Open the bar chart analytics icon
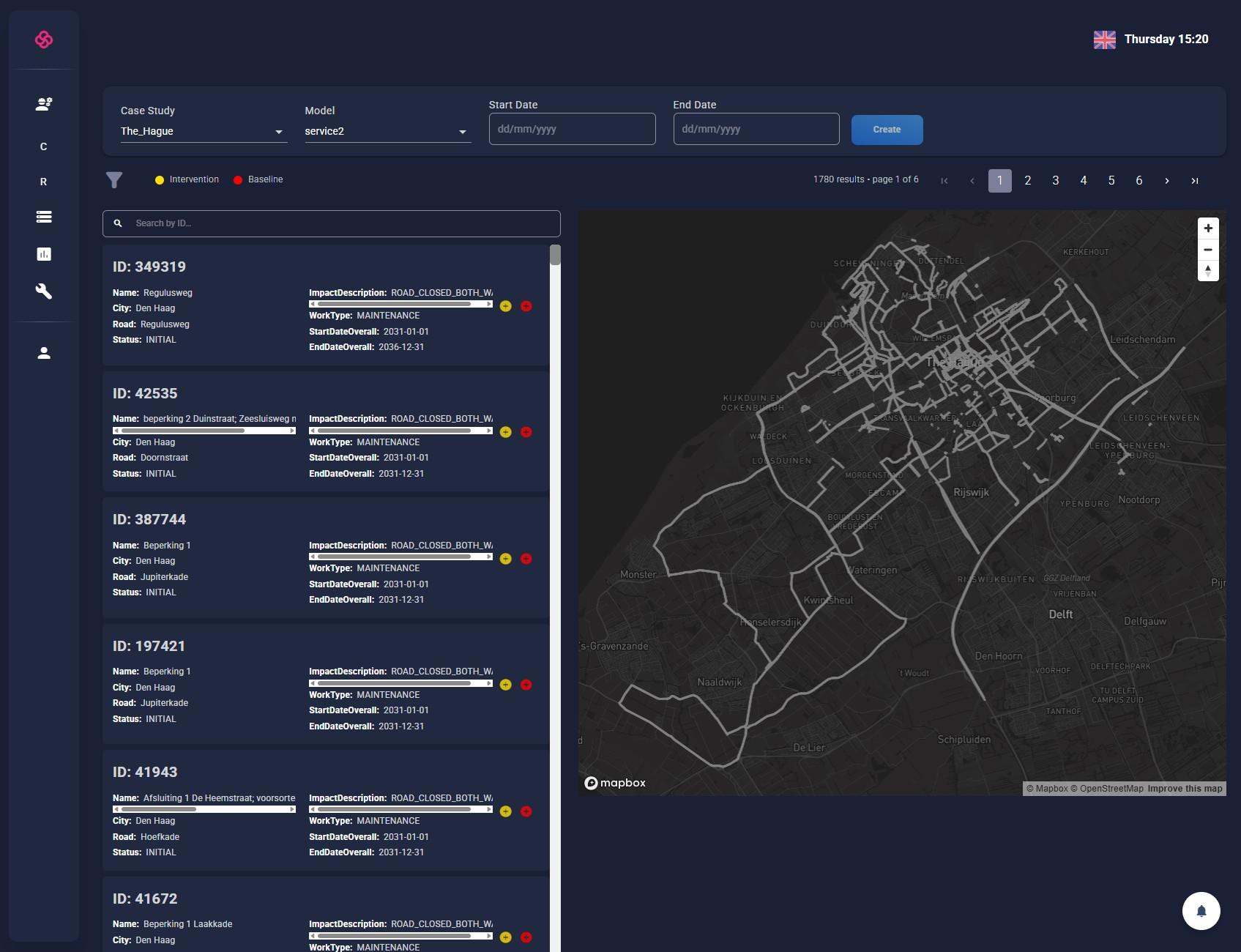The width and height of the screenshot is (1241, 952). tap(44, 254)
